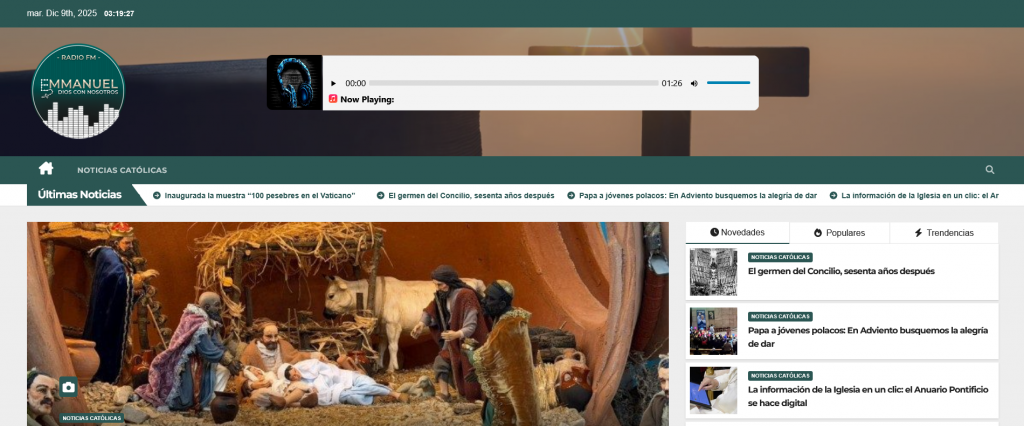Click the home icon in navigation bar
The image size is (1024, 426).
tap(46, 169)
